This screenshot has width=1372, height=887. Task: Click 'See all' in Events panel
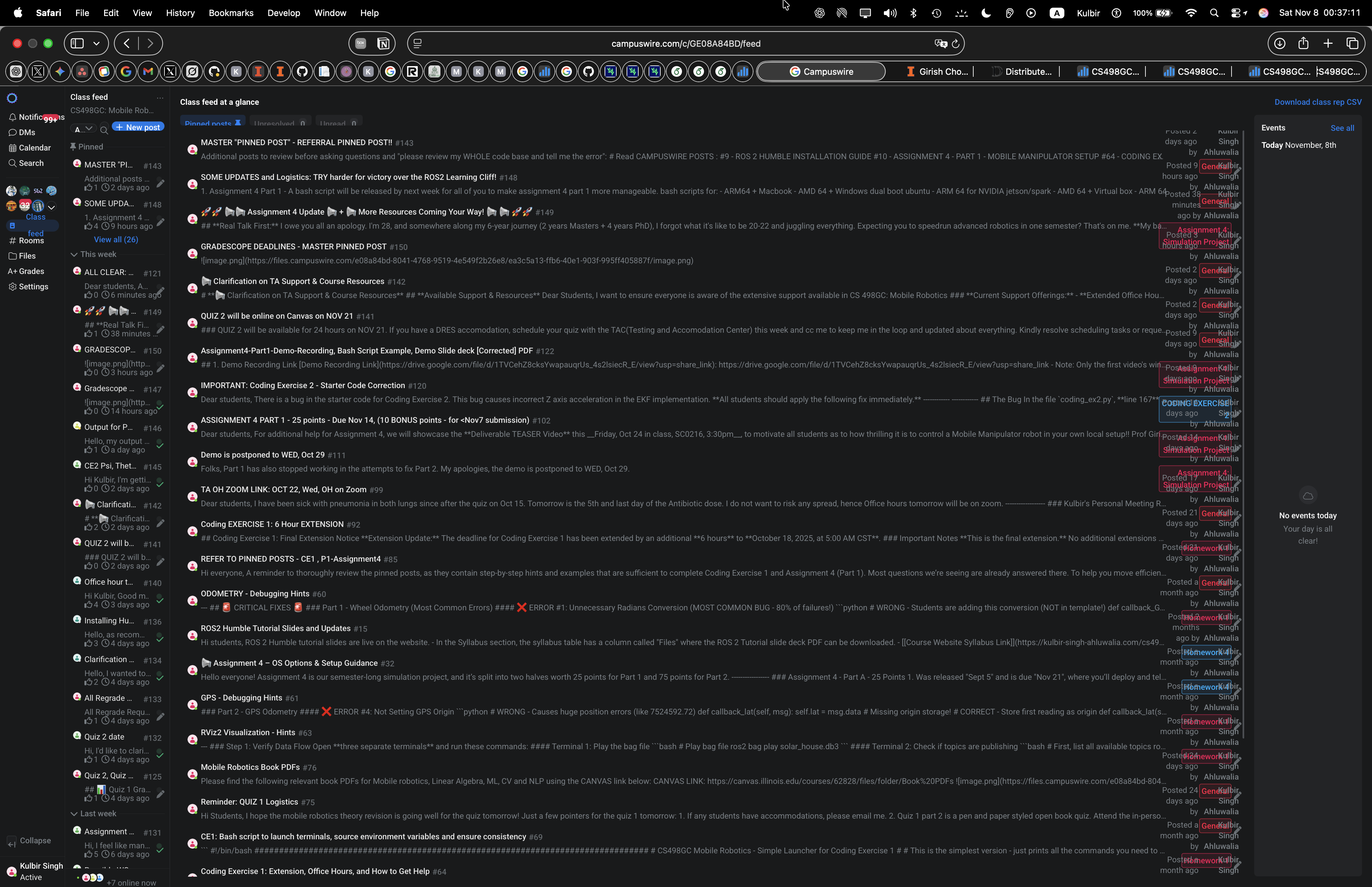[x=1342, y=128]
